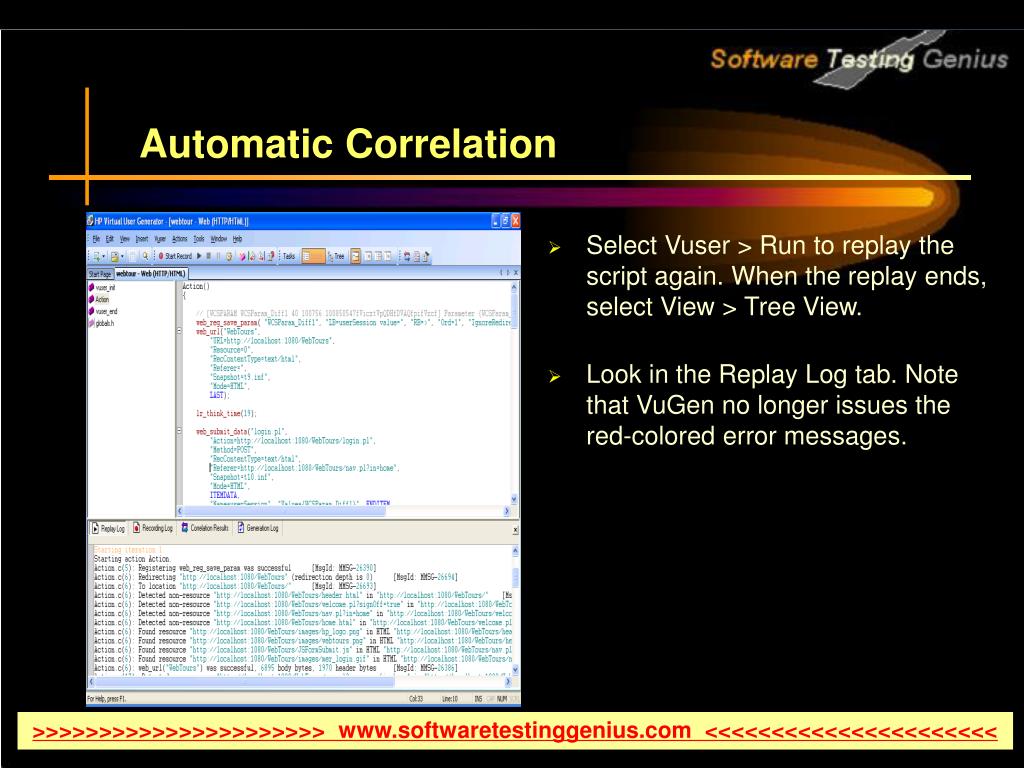The height and width of the screenshot is (768, 1024).
Task: Click the last icon at toolbar's right end
Action: coord(426,256)
